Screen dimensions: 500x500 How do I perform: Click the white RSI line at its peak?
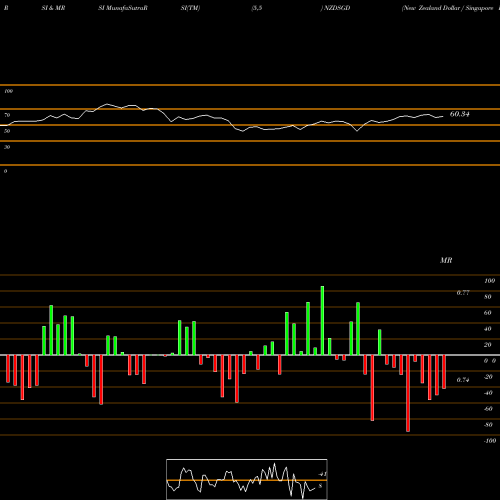click(x=107, y=104)
